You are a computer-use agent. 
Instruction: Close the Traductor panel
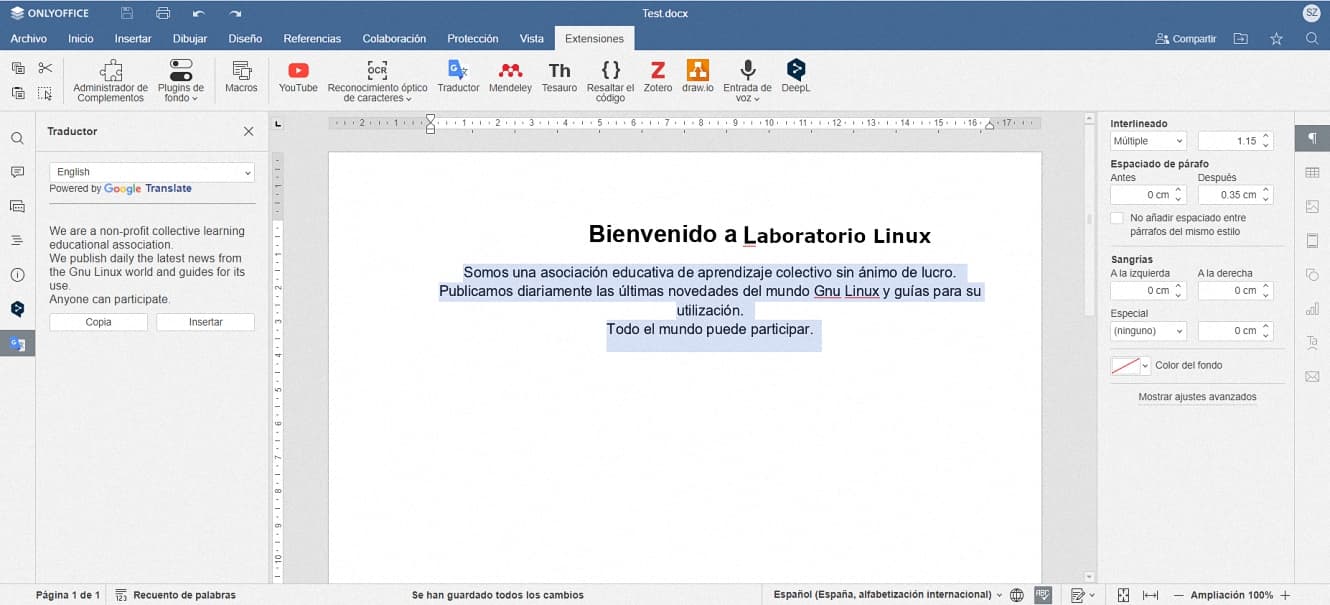(249, 131)
